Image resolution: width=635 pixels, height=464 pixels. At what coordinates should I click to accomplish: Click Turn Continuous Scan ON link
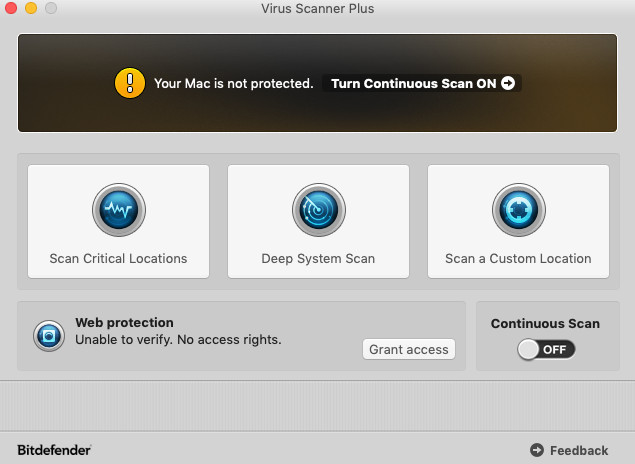coord(413,83)
